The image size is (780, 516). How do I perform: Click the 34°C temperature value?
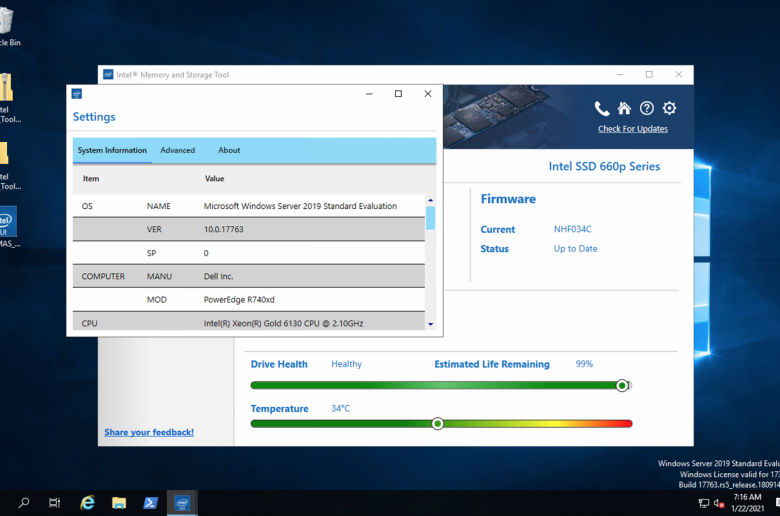coord(340,408)
